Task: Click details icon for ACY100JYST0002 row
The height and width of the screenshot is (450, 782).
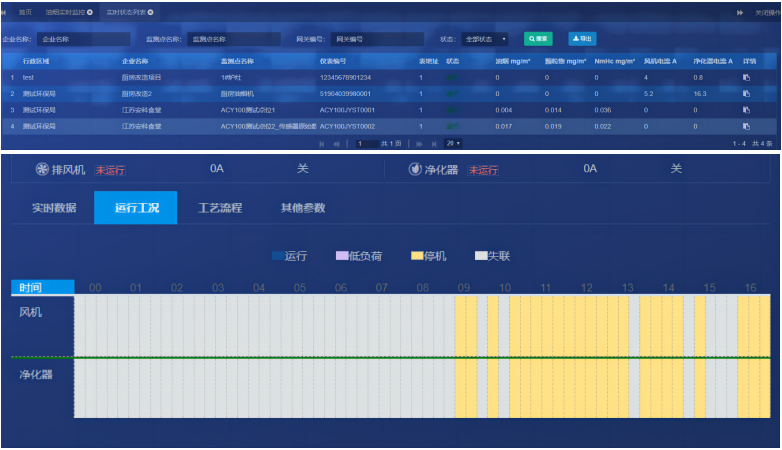Action: pos(745,126)
